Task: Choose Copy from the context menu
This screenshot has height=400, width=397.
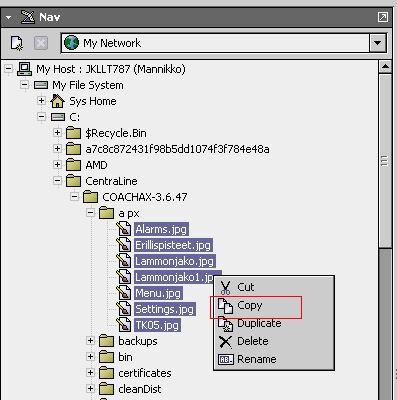Action: (x=274, y=306)
